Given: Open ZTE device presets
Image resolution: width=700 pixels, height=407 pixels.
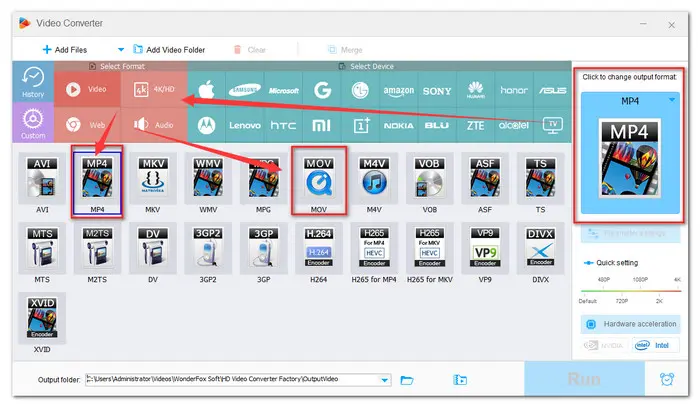Looking at the screenshot, I should point(475,125).
